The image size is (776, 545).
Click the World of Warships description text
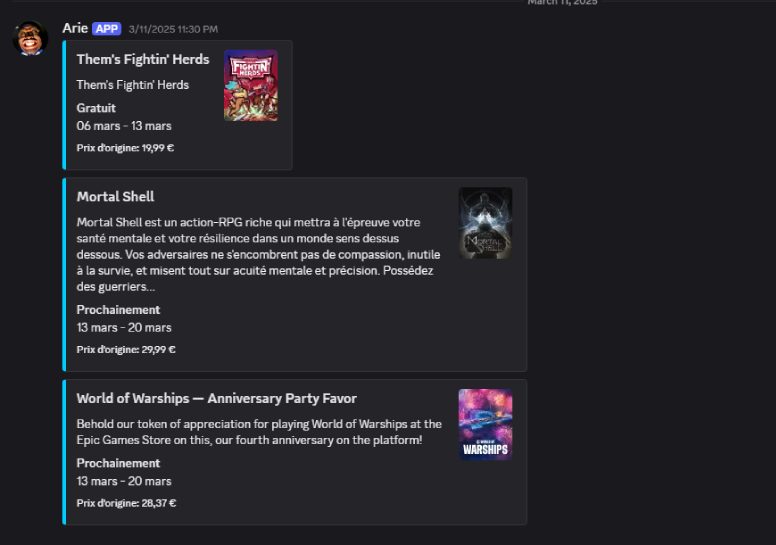(x=258, y=432)
